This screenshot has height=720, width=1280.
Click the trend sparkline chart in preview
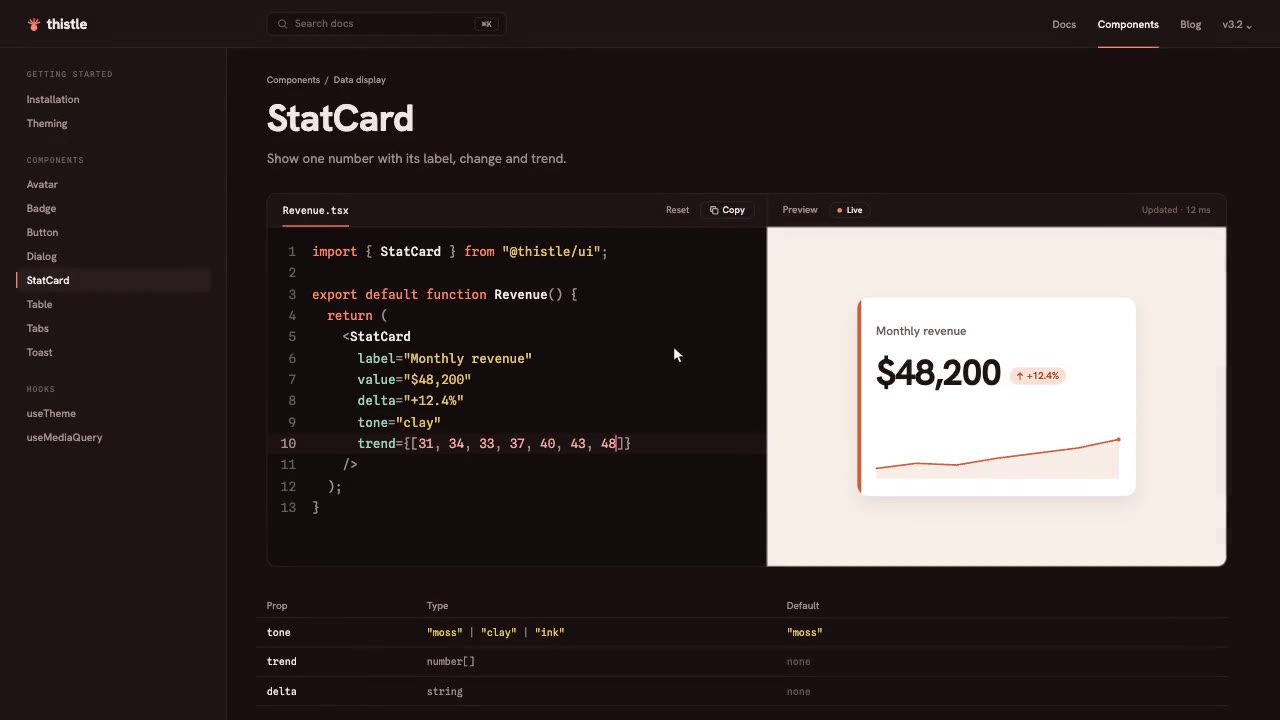click(x=997, y=459)
